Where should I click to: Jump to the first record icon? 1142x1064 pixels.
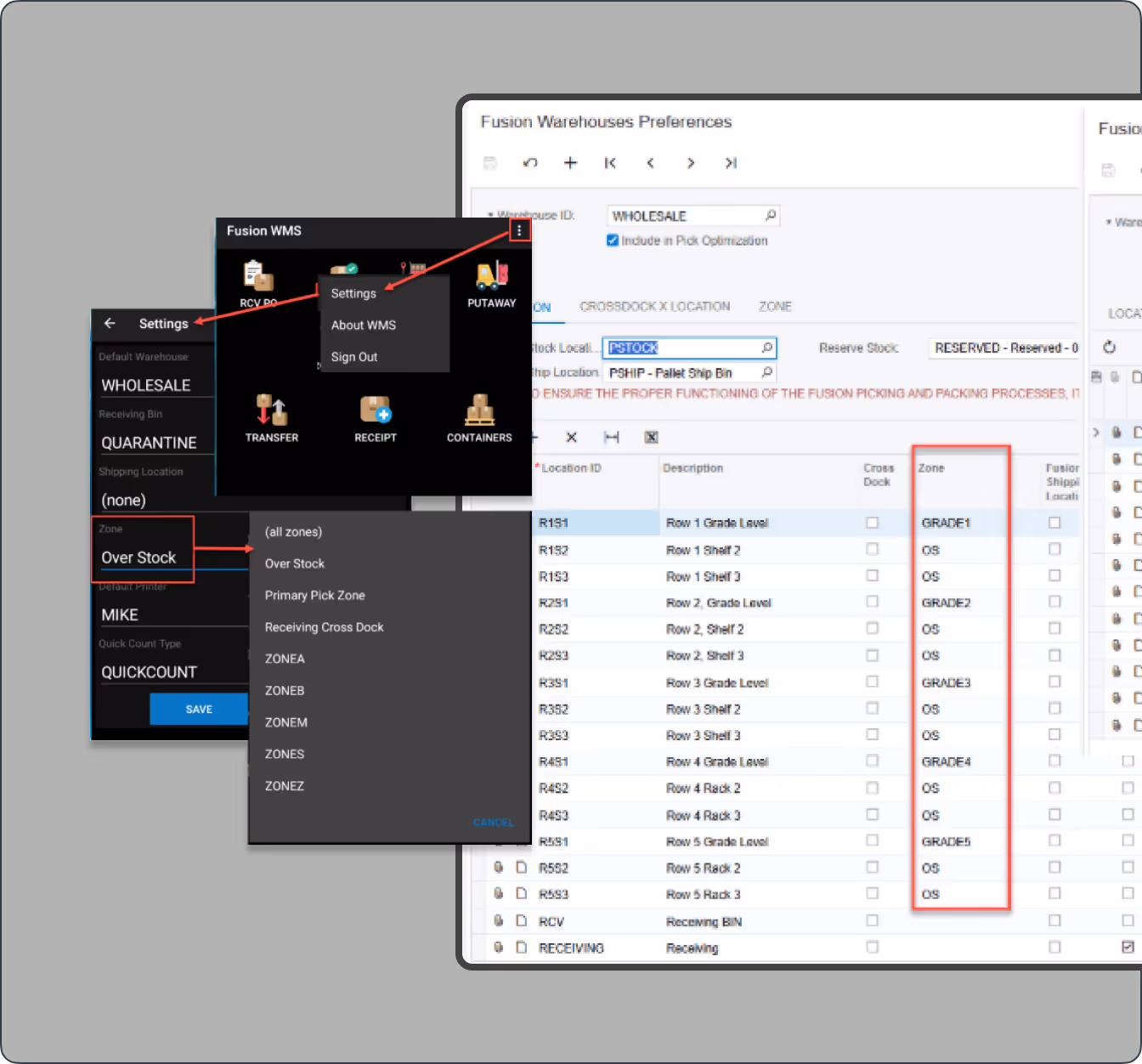pos(610,163)
